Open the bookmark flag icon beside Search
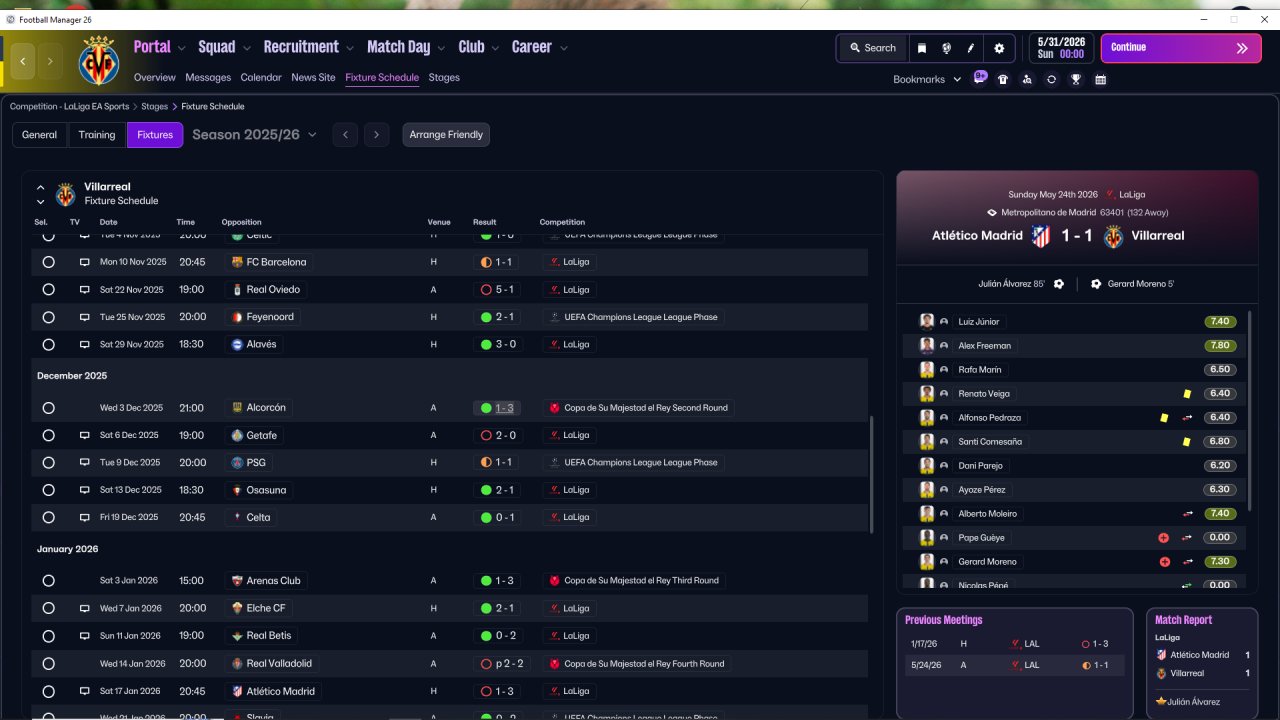This screenshot has height=720, width=1280. (922, 48)
